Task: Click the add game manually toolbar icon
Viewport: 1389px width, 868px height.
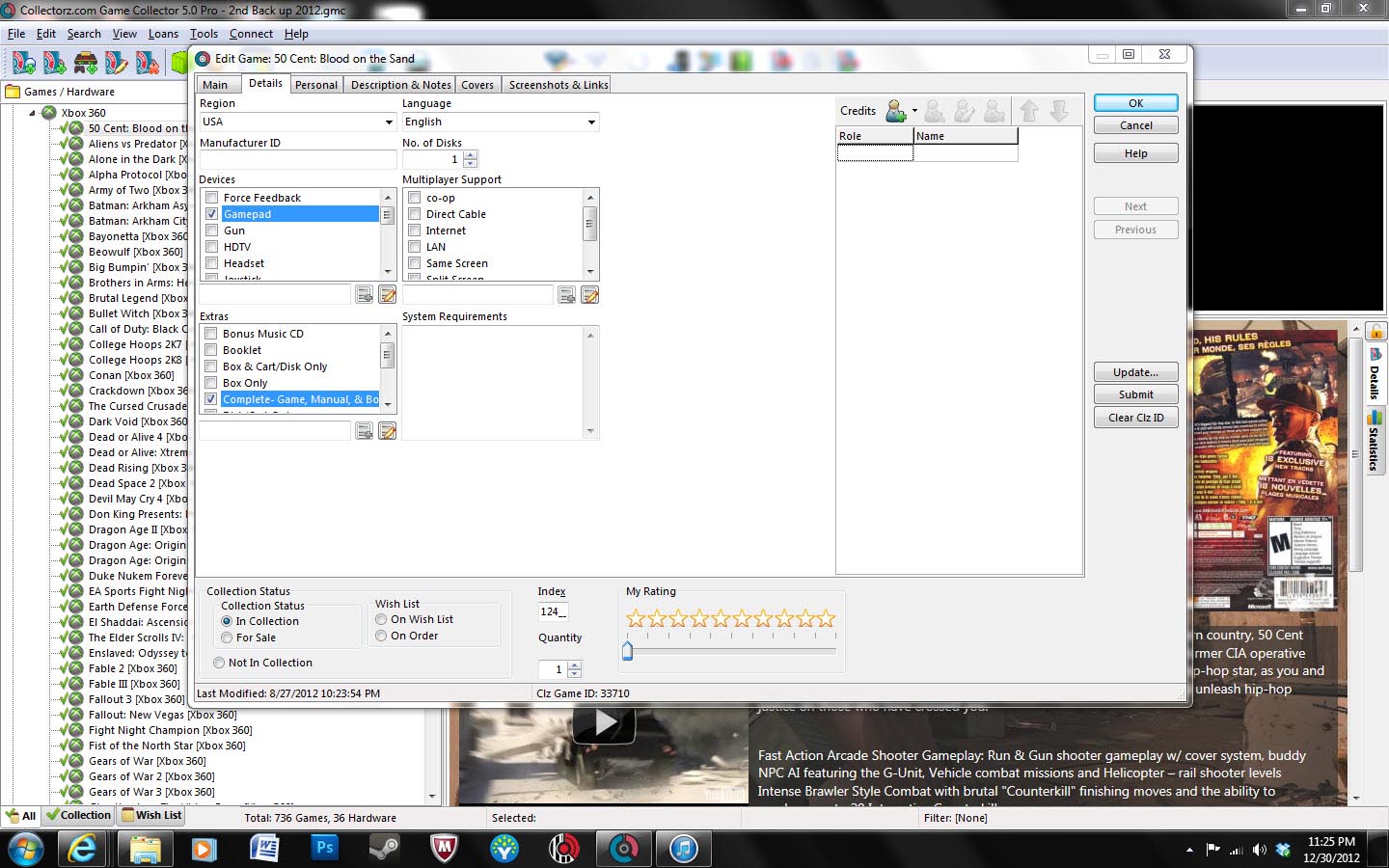Action: click(x=55, y=63)
